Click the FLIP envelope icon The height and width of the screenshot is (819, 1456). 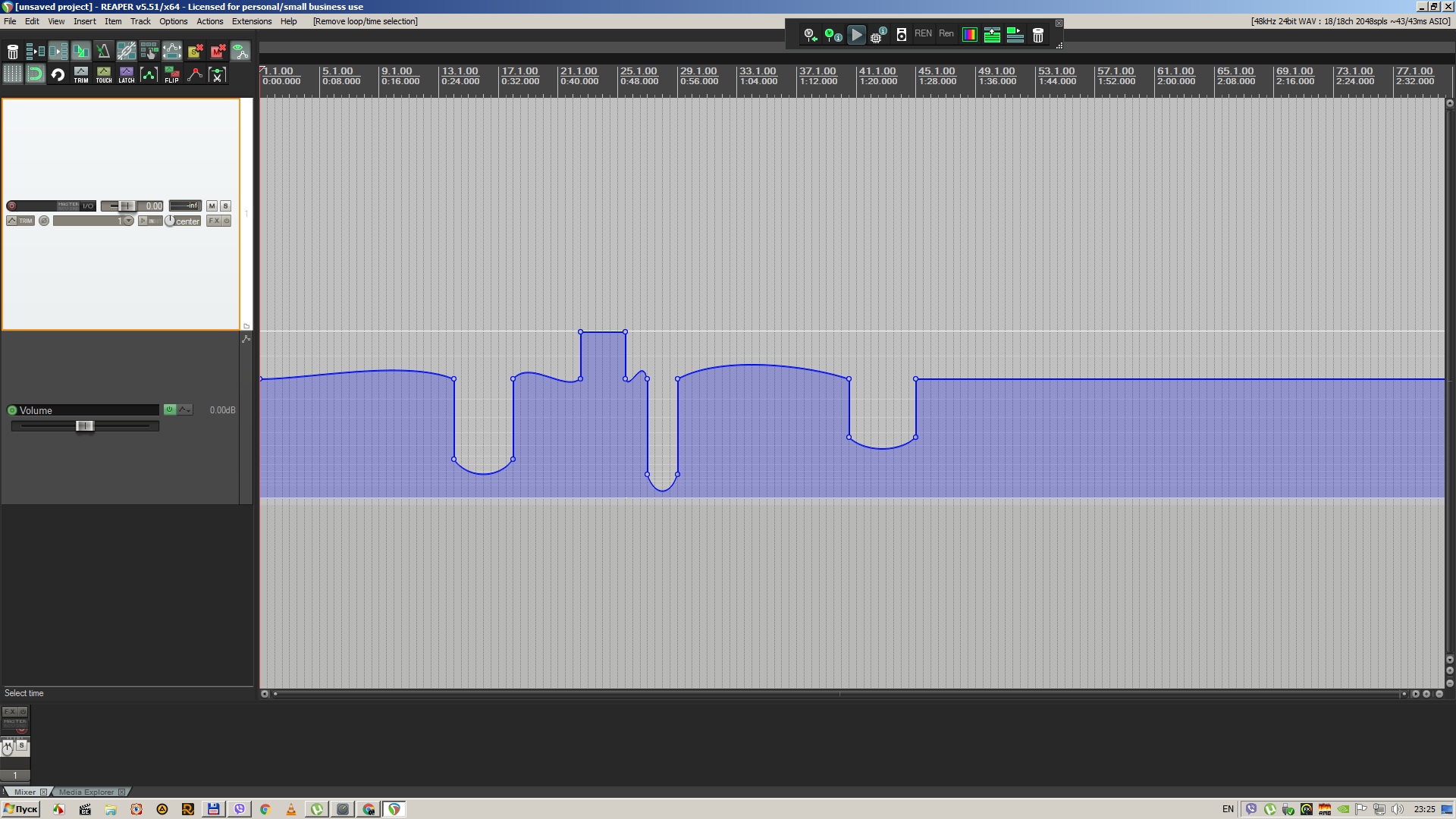(171, 74)
